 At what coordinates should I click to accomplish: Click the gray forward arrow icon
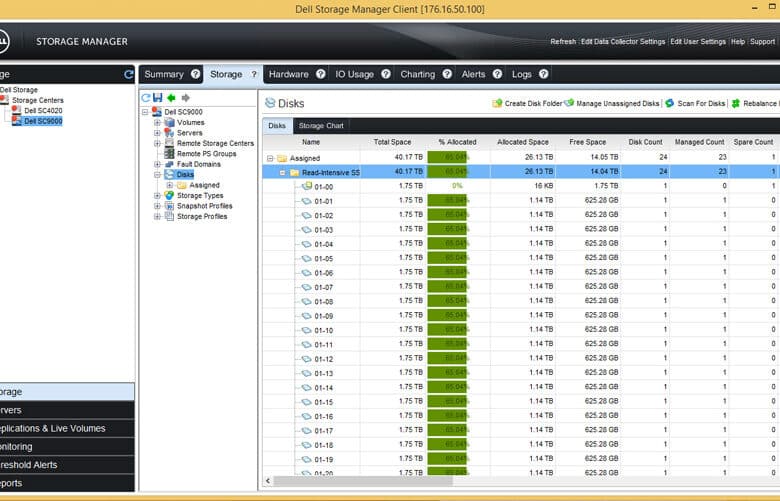pos(186,98)
